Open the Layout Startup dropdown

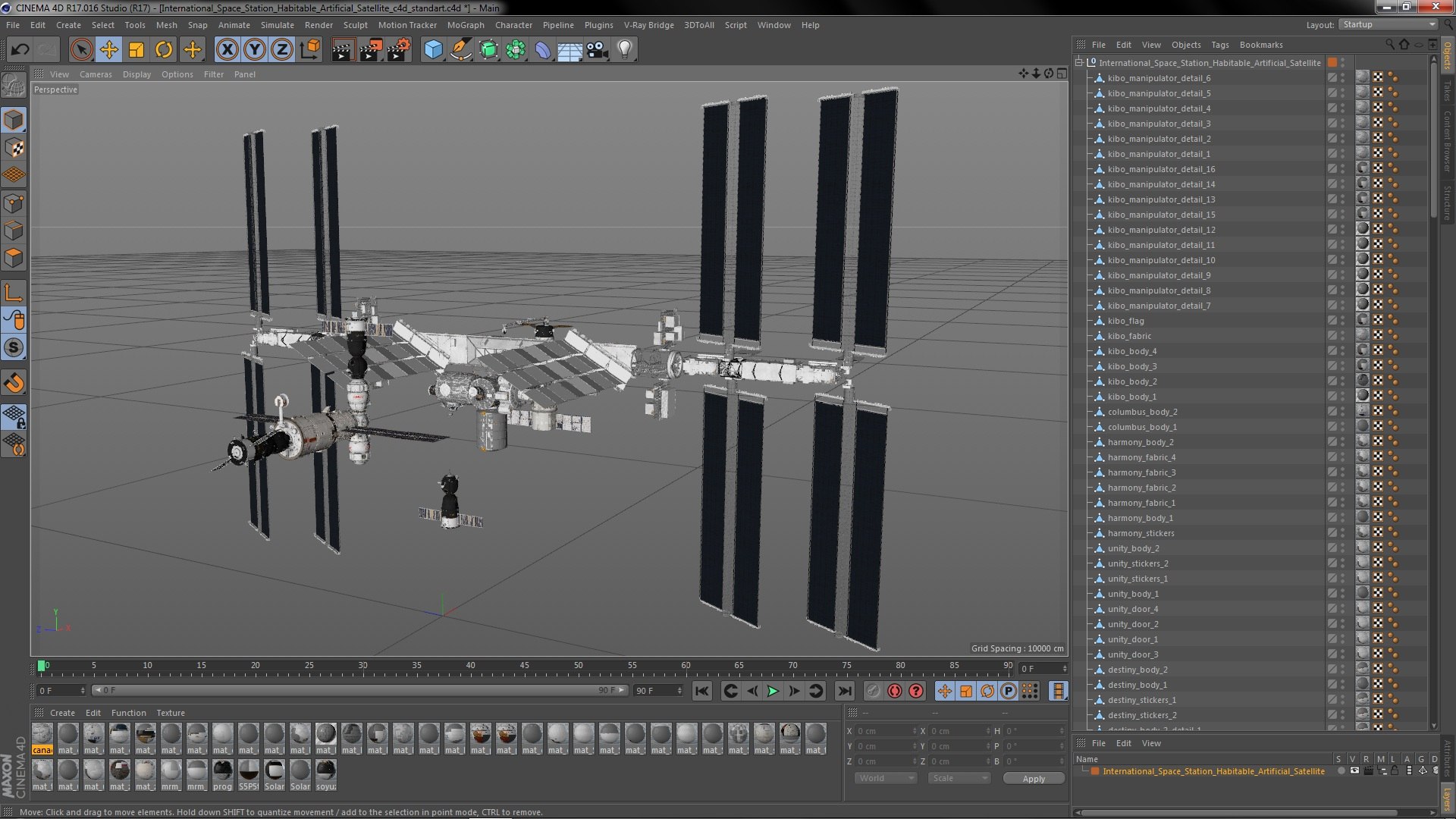point(1388,25)
